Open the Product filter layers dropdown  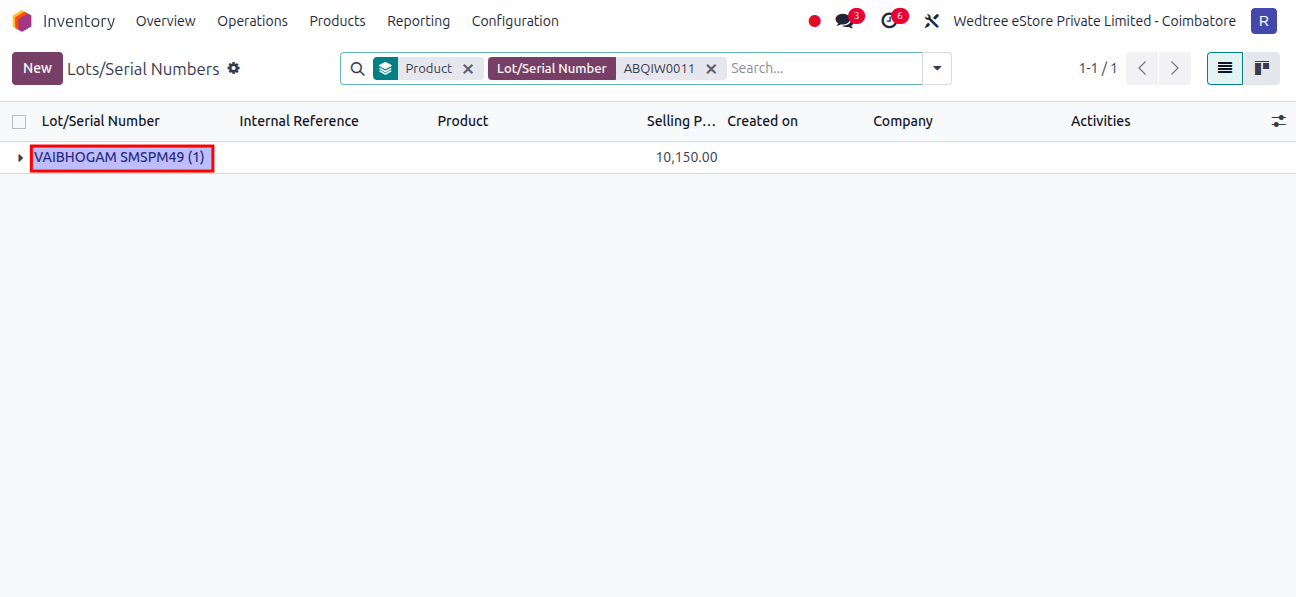tap(385, 68)
